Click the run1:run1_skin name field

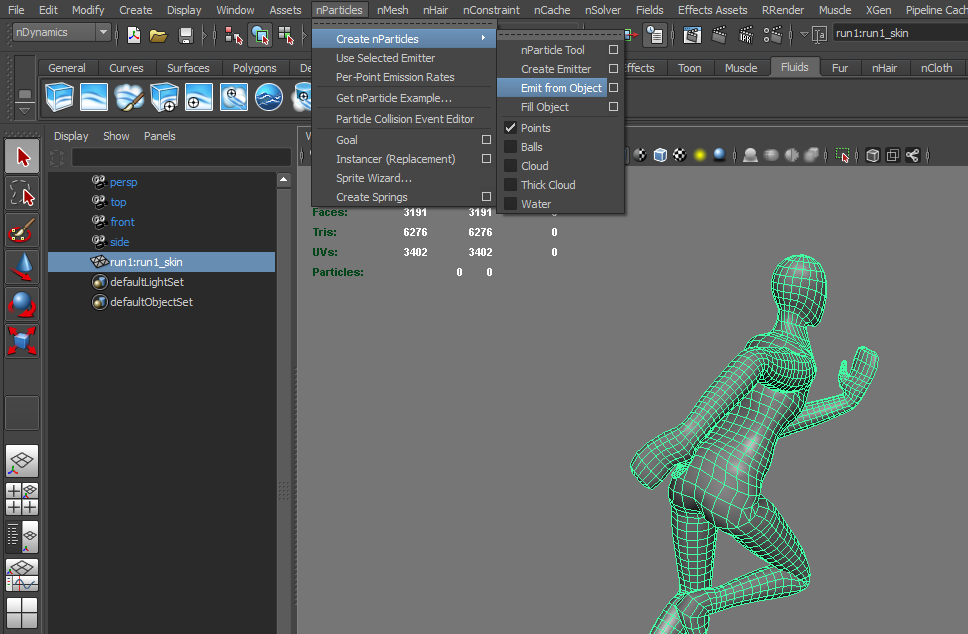tap(900, 33)
